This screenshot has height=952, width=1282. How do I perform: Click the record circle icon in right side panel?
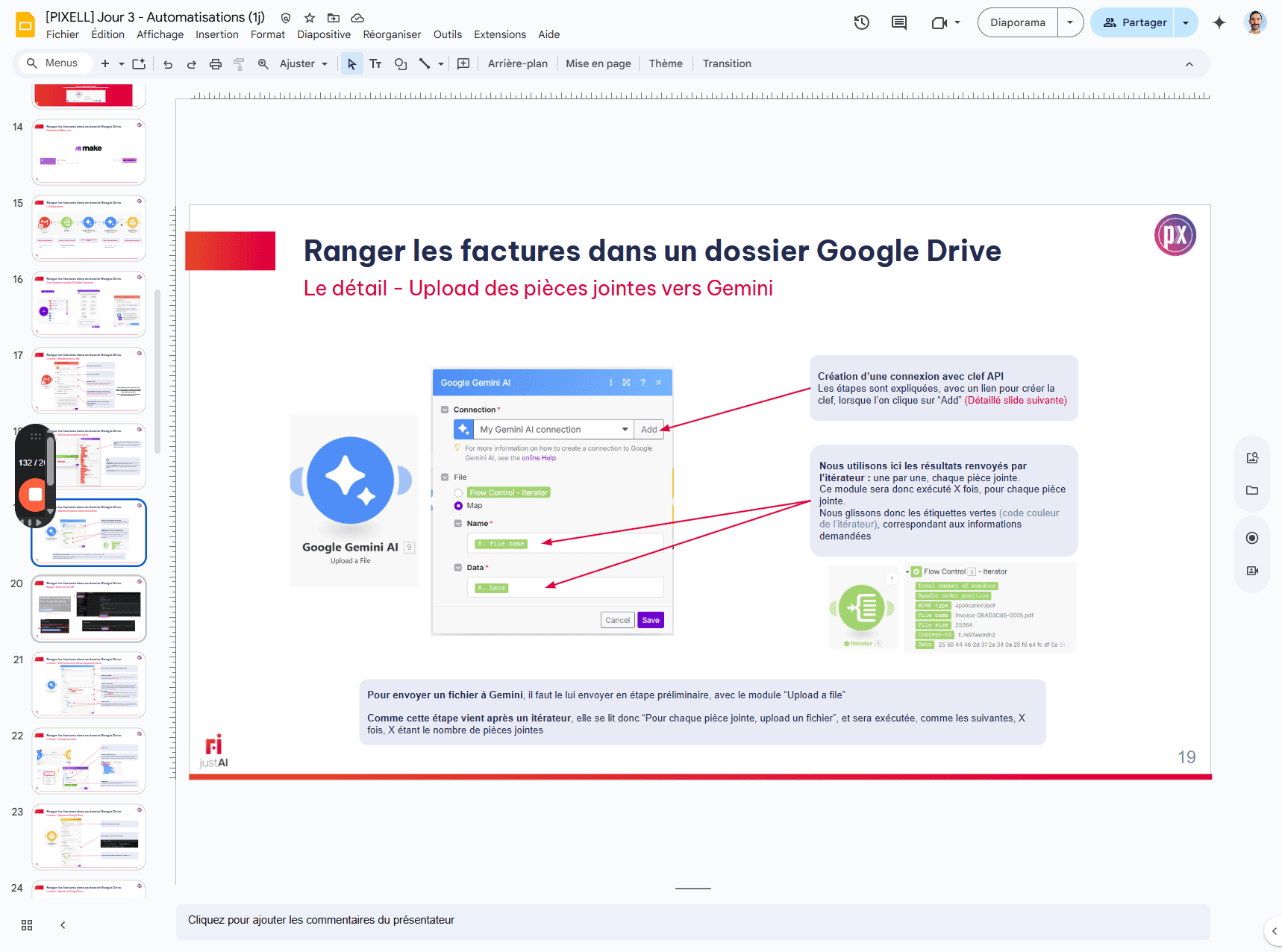[1252, 538]
